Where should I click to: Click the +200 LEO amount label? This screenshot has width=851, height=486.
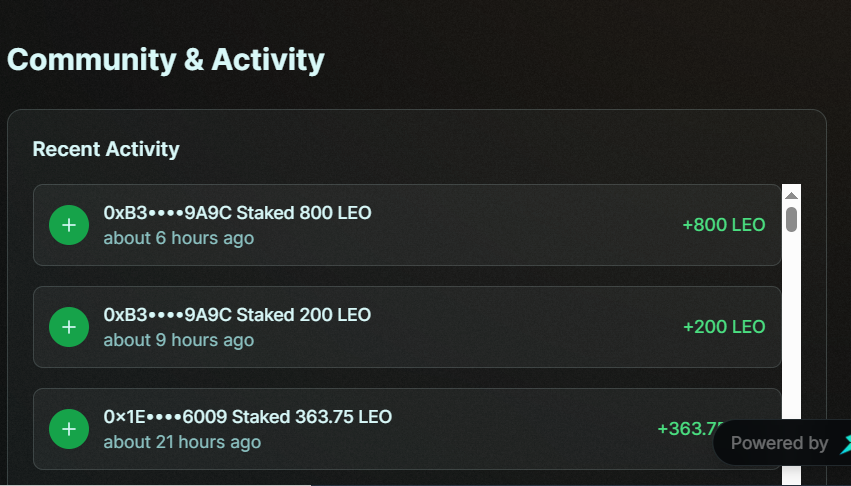tap(723, 327)
